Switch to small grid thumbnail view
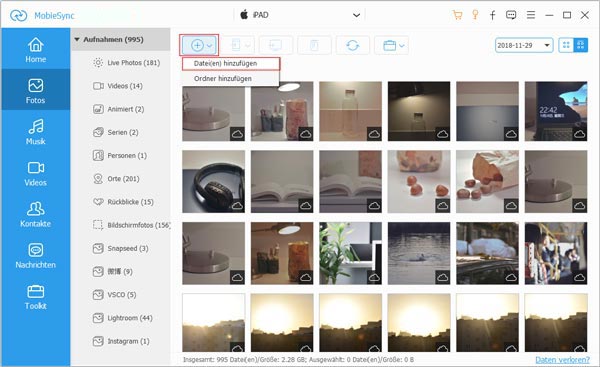 pyautogui.click(x=566, y=45)
